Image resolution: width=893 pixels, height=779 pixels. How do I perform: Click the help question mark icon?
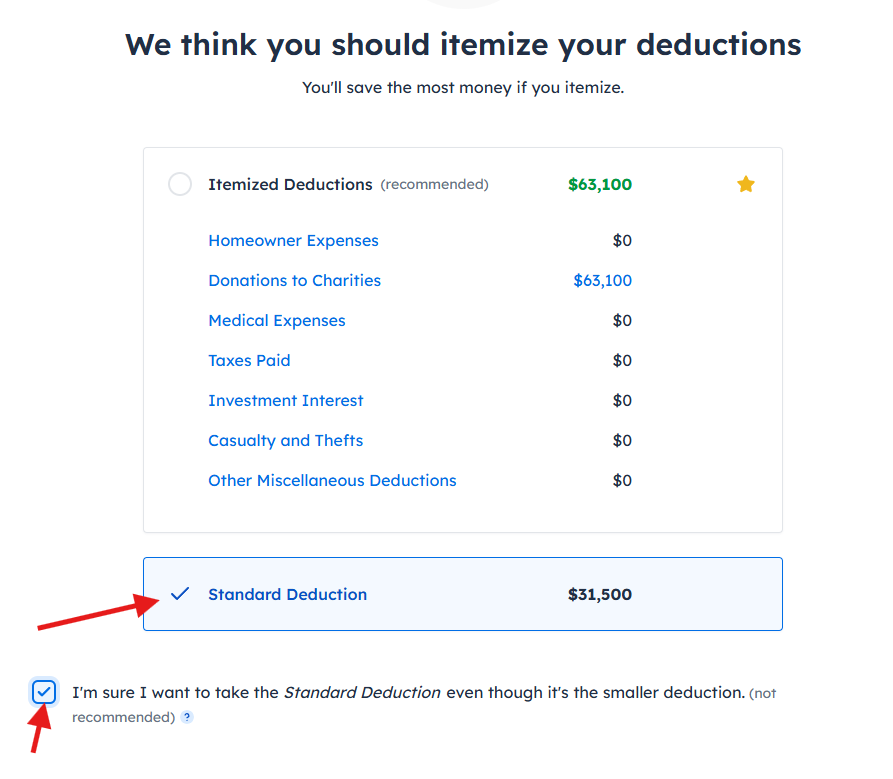coord(187,718)
